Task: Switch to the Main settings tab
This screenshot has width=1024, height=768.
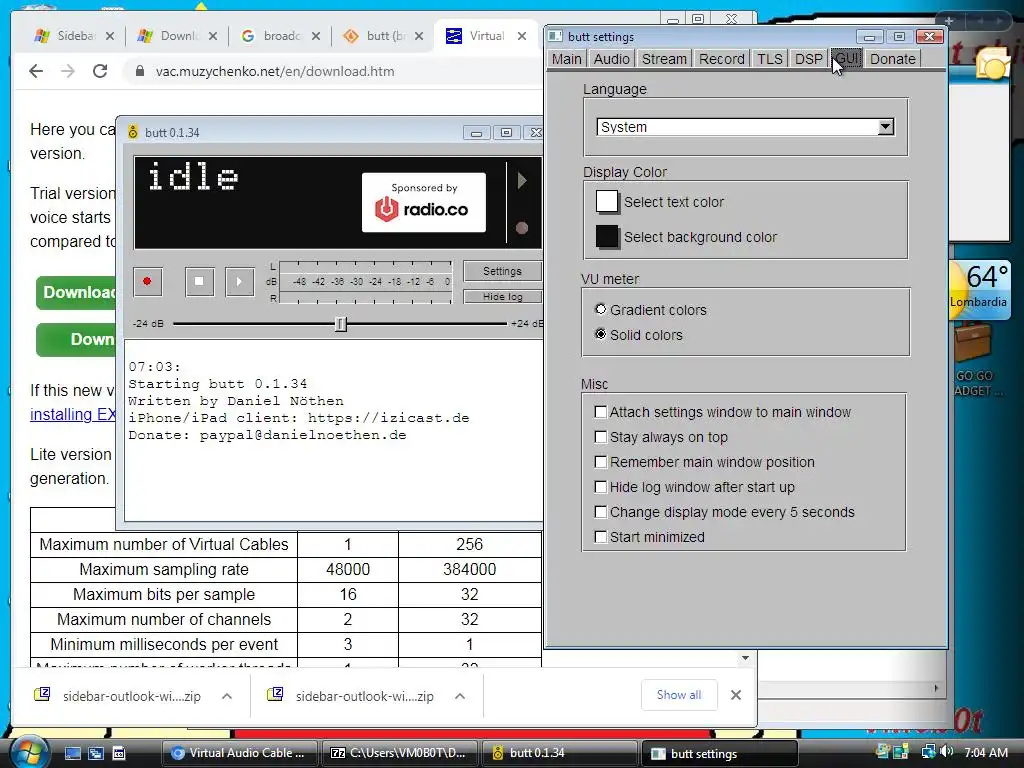Action: pyautogui.click(x=566, y=59)
